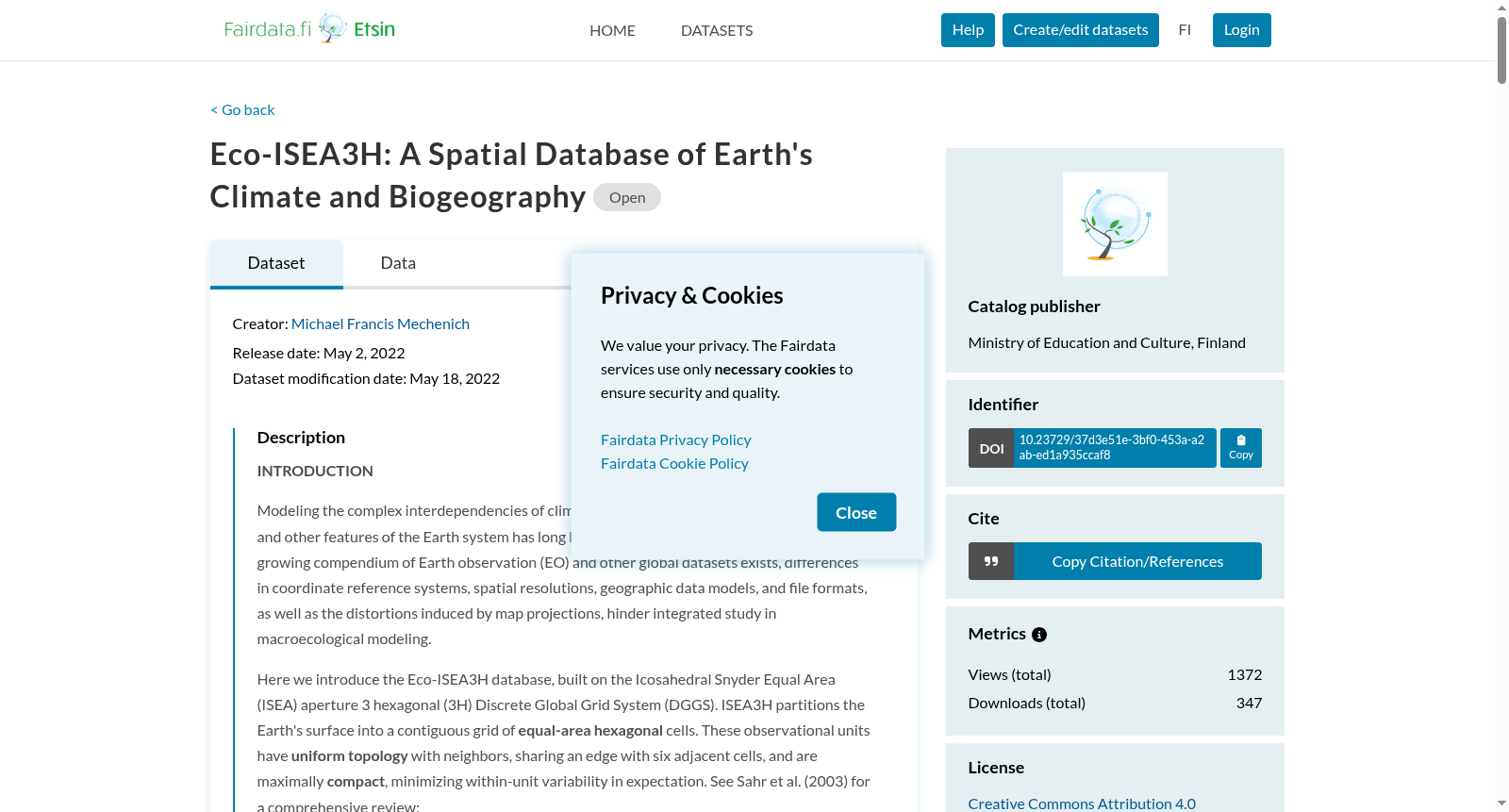Image resolution: width=1509 pixels, height=812 pixels.
Task: Click the Login button
Action: tap(1242, 30)
